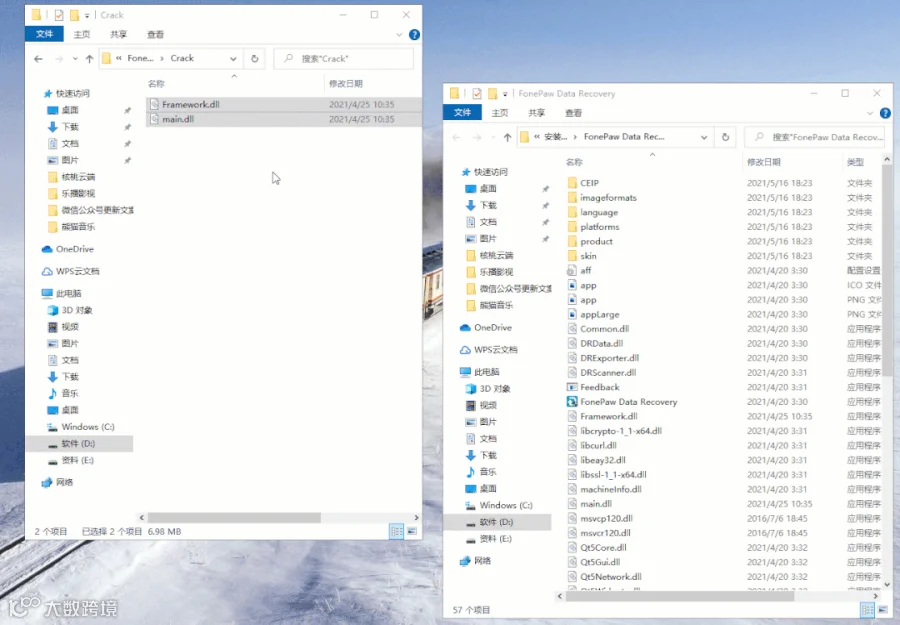Viewport: 900px width, 625px height.
Task: Select the FonePaw Data Recovery application icon
Action: tap(572, 402)
